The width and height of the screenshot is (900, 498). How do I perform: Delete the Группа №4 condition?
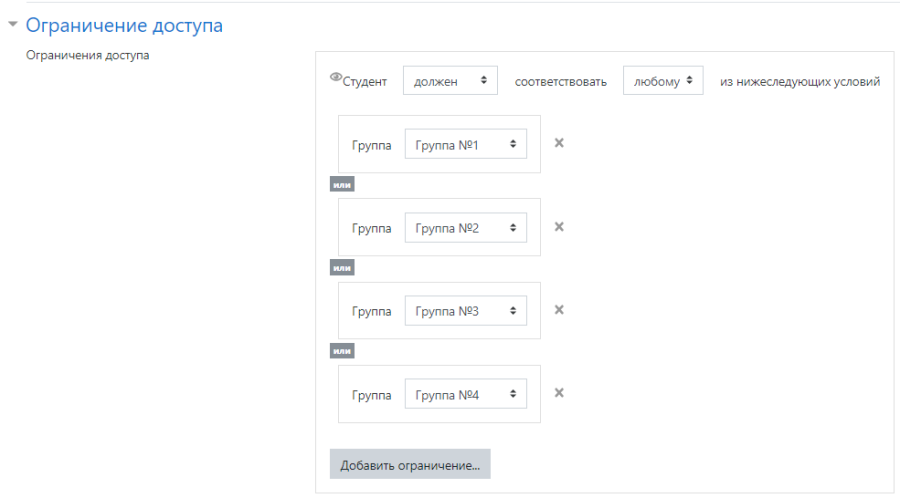pos(560,392)
